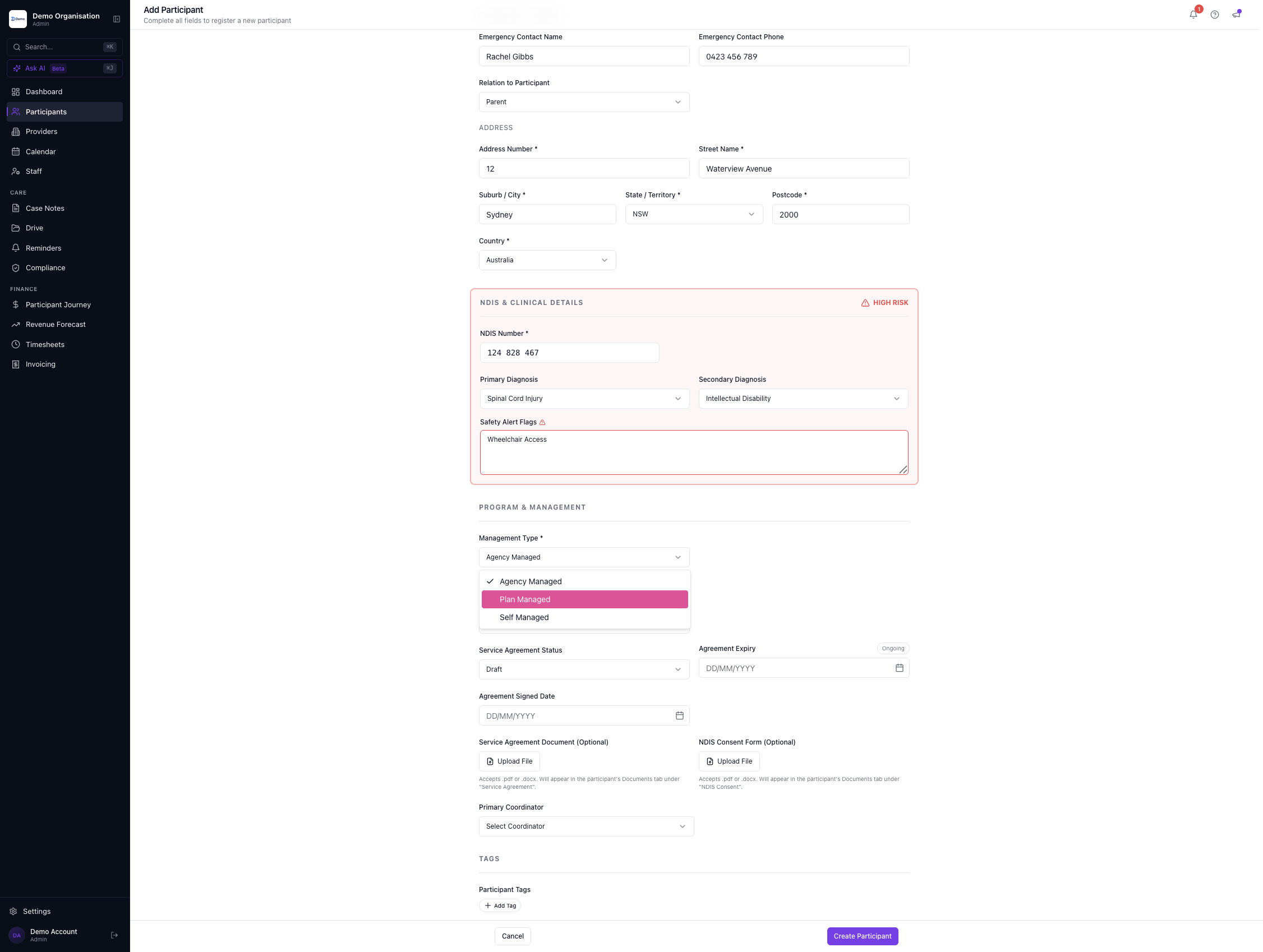Choose Self Managed from the list
Viewport: 1263px width, 952px height.
tap(585, 617)
